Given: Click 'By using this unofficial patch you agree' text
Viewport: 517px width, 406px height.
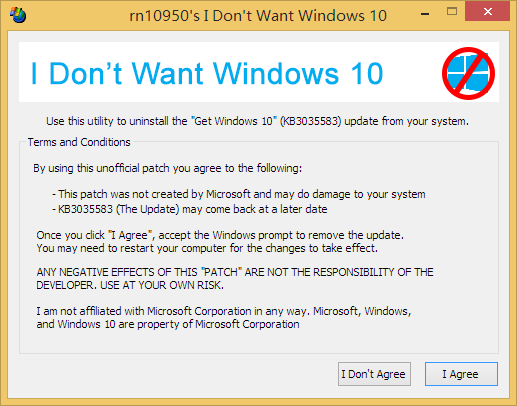Looking at the screenshot, I should pos(167,168).
